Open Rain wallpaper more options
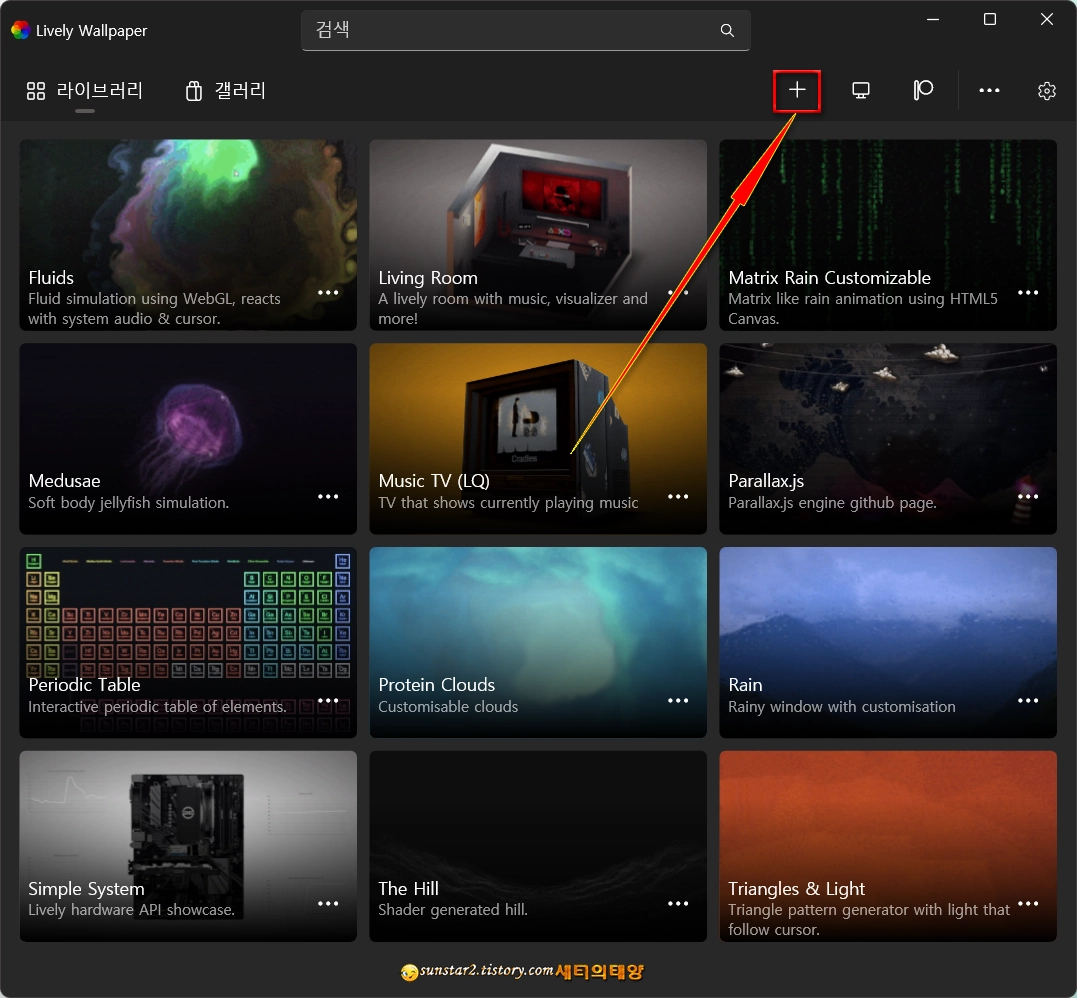This screenshot has width=1077, height=998. [x=1028, y=701]
